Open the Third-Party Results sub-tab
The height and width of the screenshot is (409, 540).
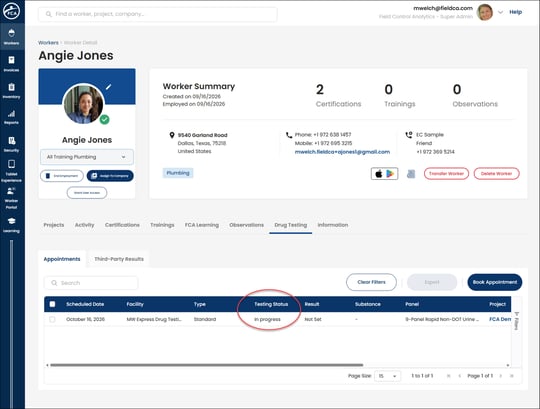[119, 259]
